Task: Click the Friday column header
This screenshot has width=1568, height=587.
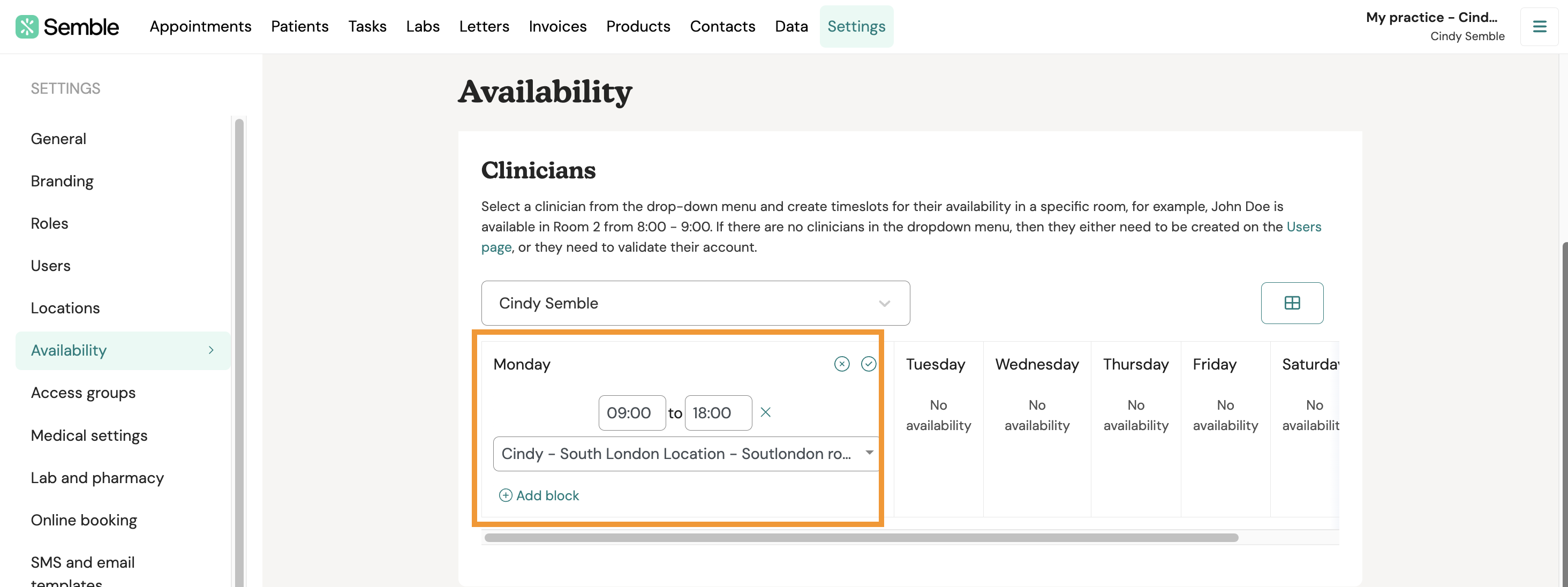Action: click(1215, 364)
